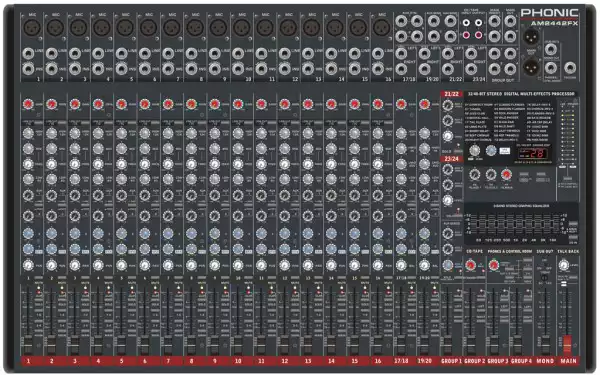Screen dimensions: 600x375
Task: Turn the top EQ knob on channel 2
Action: coord(51,133)
